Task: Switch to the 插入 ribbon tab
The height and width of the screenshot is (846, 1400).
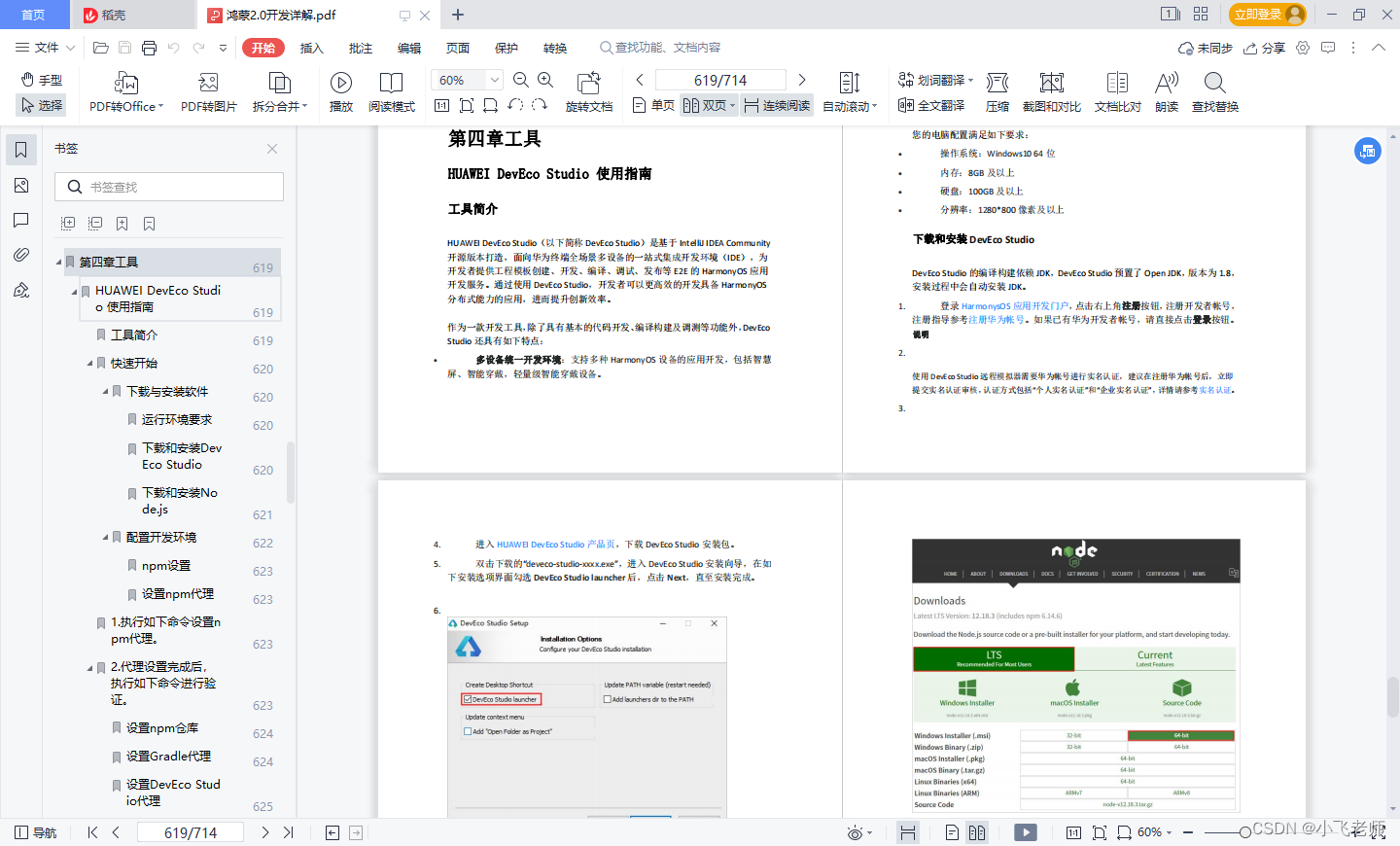Action: click(311, 48)
